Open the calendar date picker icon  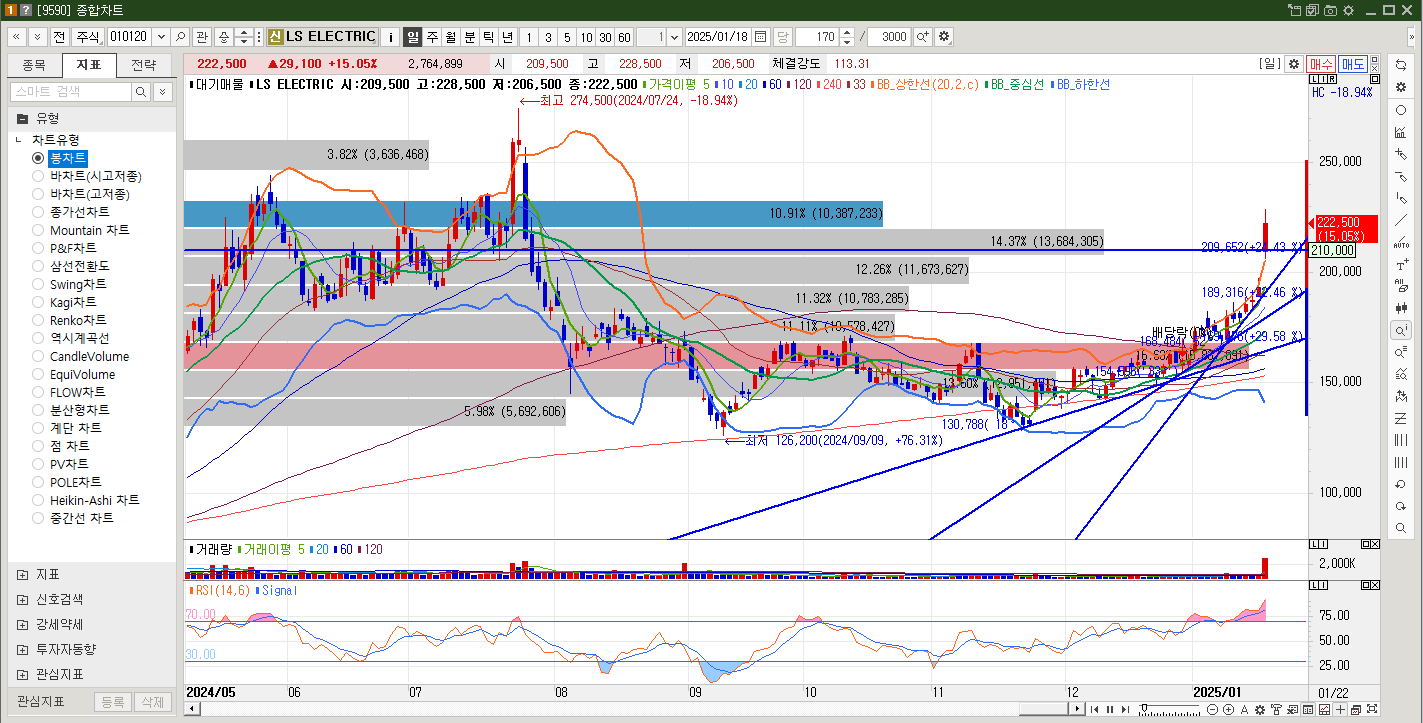point(761,36)
